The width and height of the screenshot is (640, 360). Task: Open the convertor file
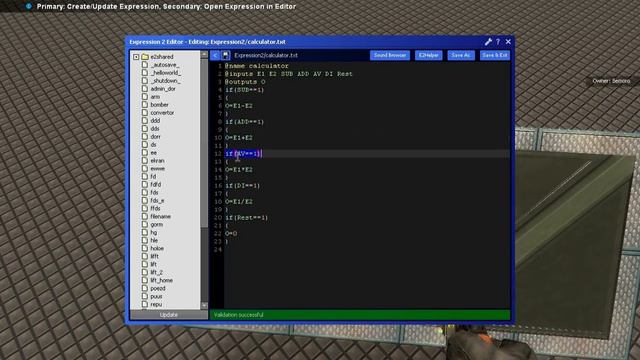162,113
